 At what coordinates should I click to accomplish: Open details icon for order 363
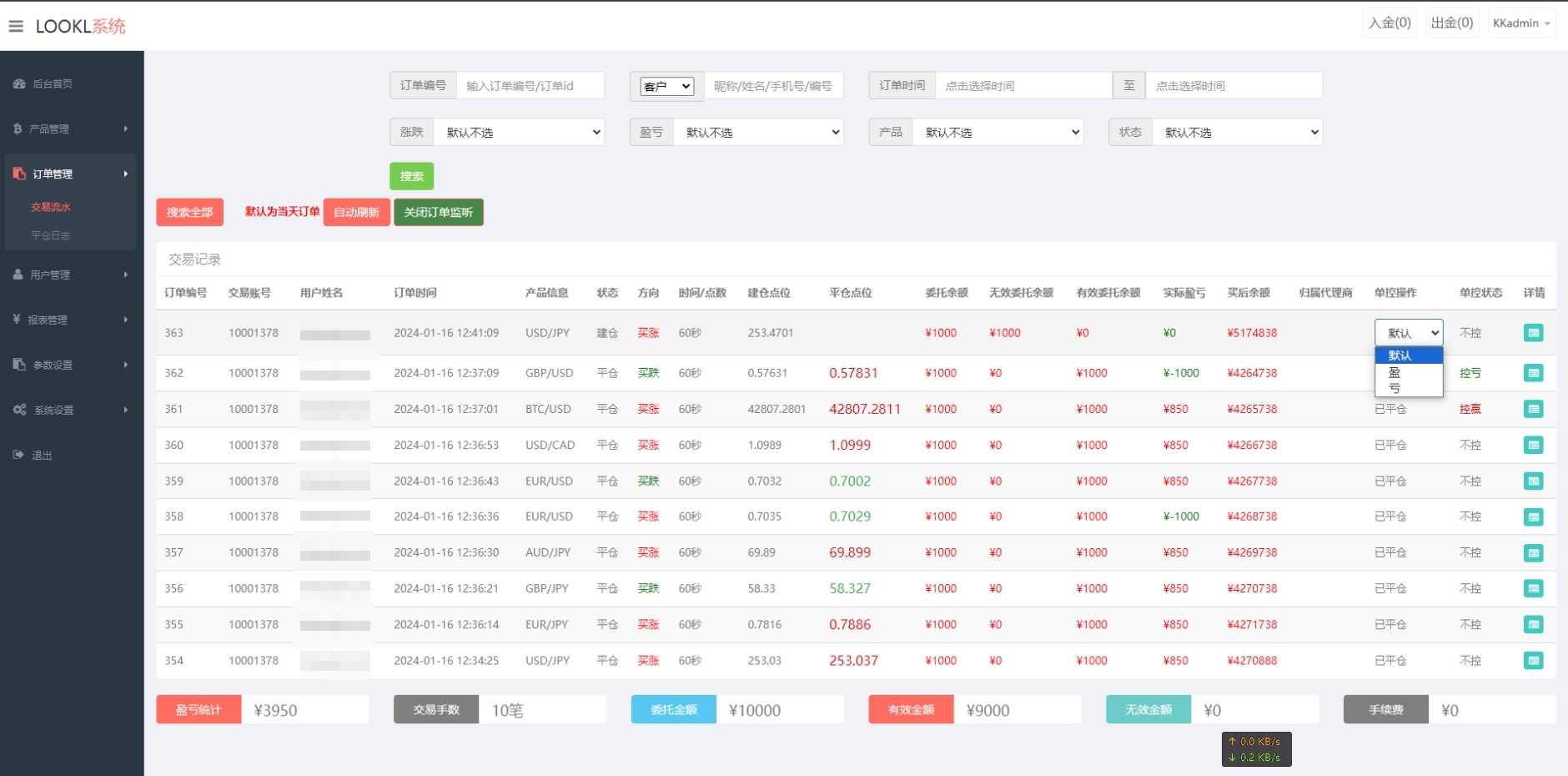[x=1533, y=333]
